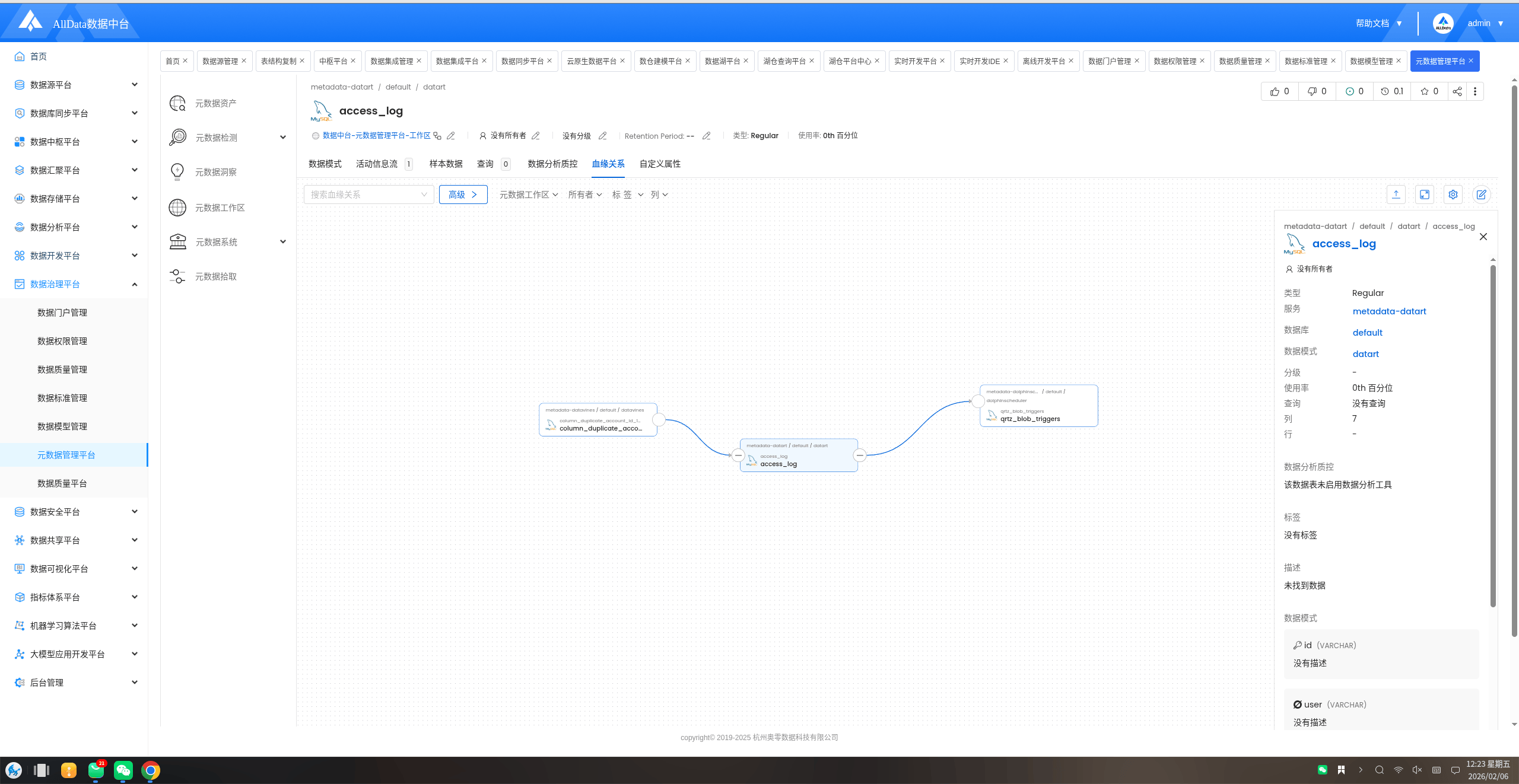Open lineage settings gear icon
The image size is (1519, 784).
point(1453,195)
